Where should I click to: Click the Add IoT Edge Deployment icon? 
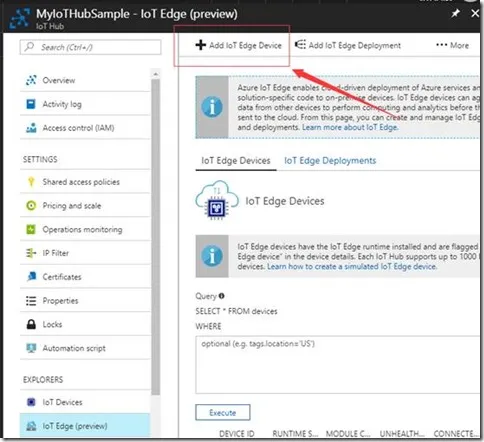point(300,45)
